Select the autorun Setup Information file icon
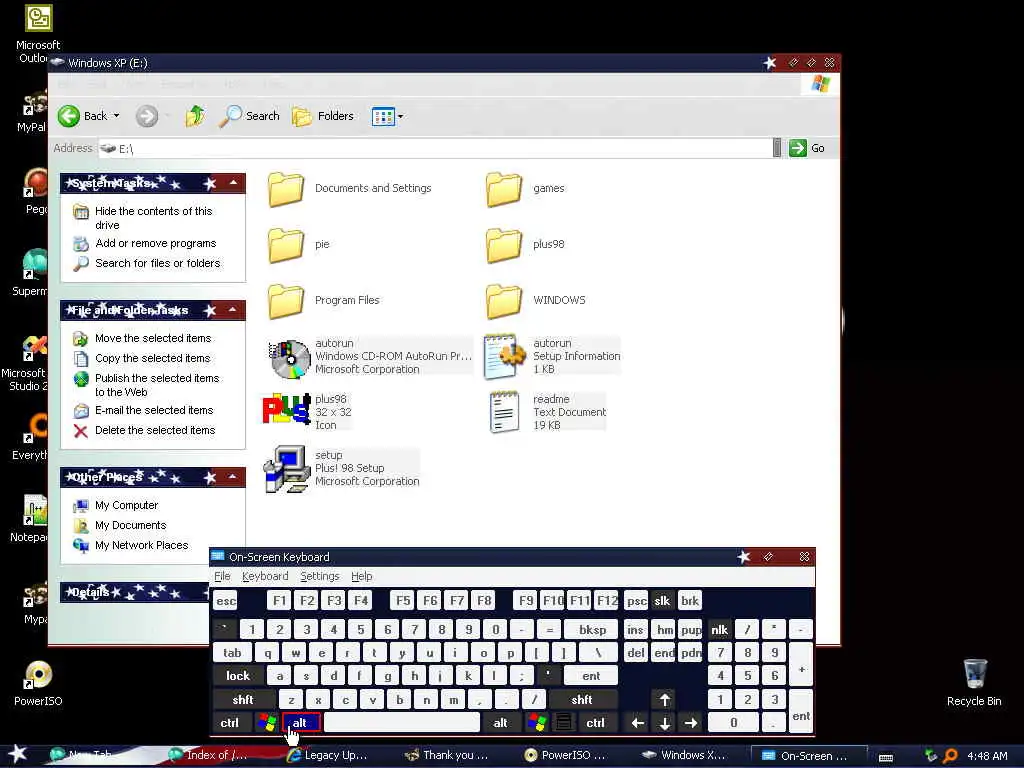This screenshot has width=1024, height=768. coord(504,357)
